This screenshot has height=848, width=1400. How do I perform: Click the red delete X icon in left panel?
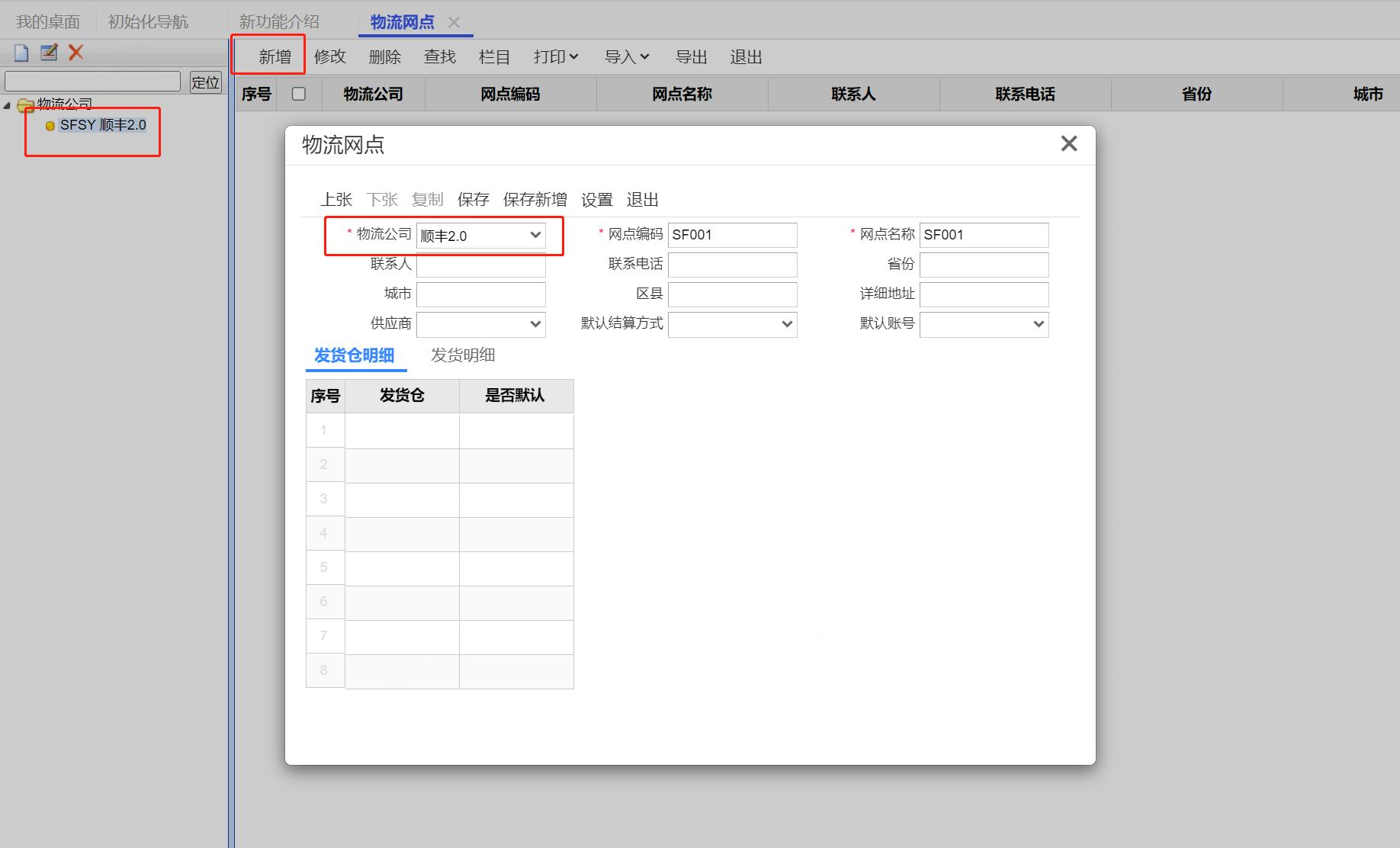pos(75,53)
